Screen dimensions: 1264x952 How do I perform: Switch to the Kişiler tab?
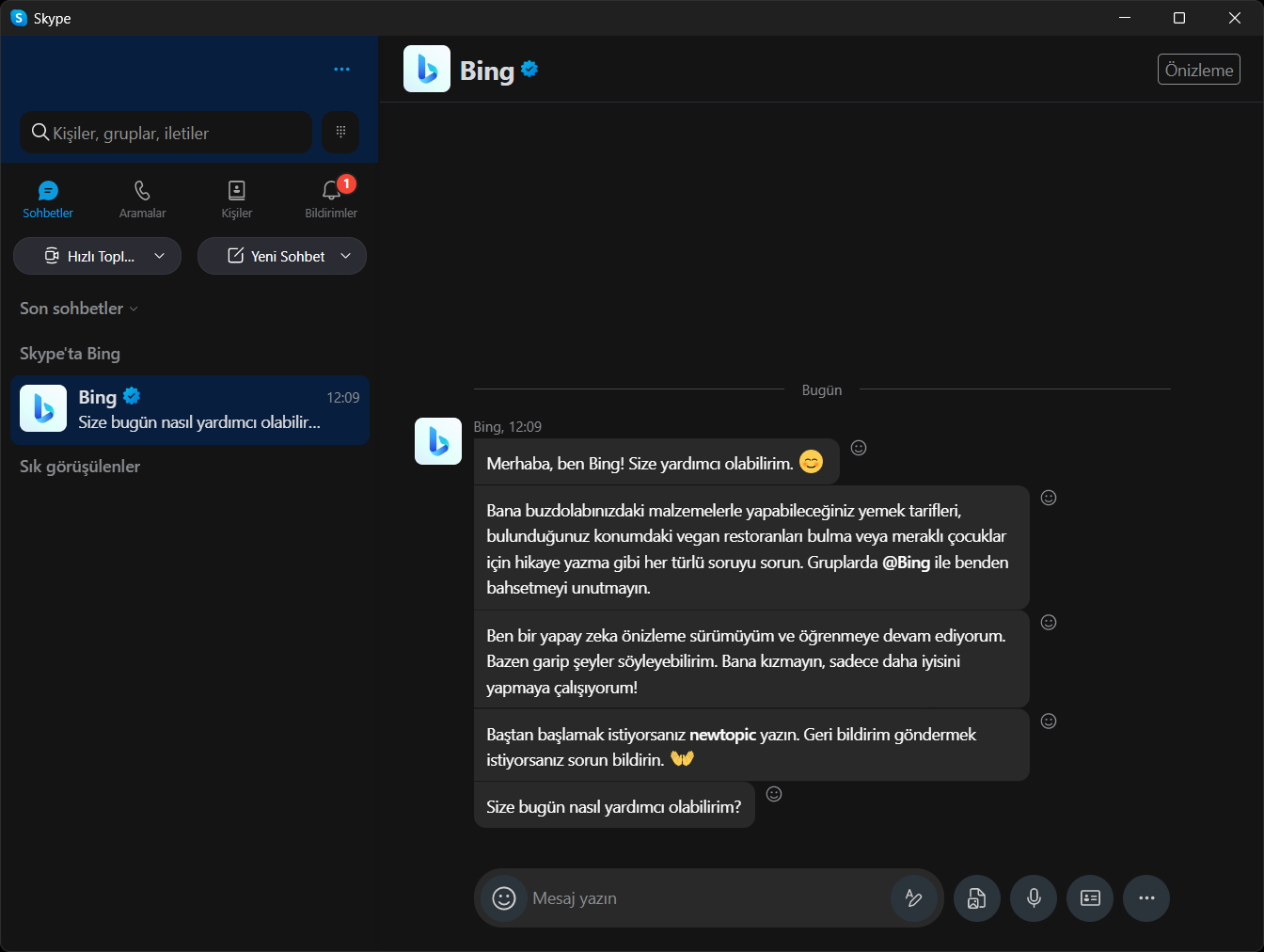237,199
